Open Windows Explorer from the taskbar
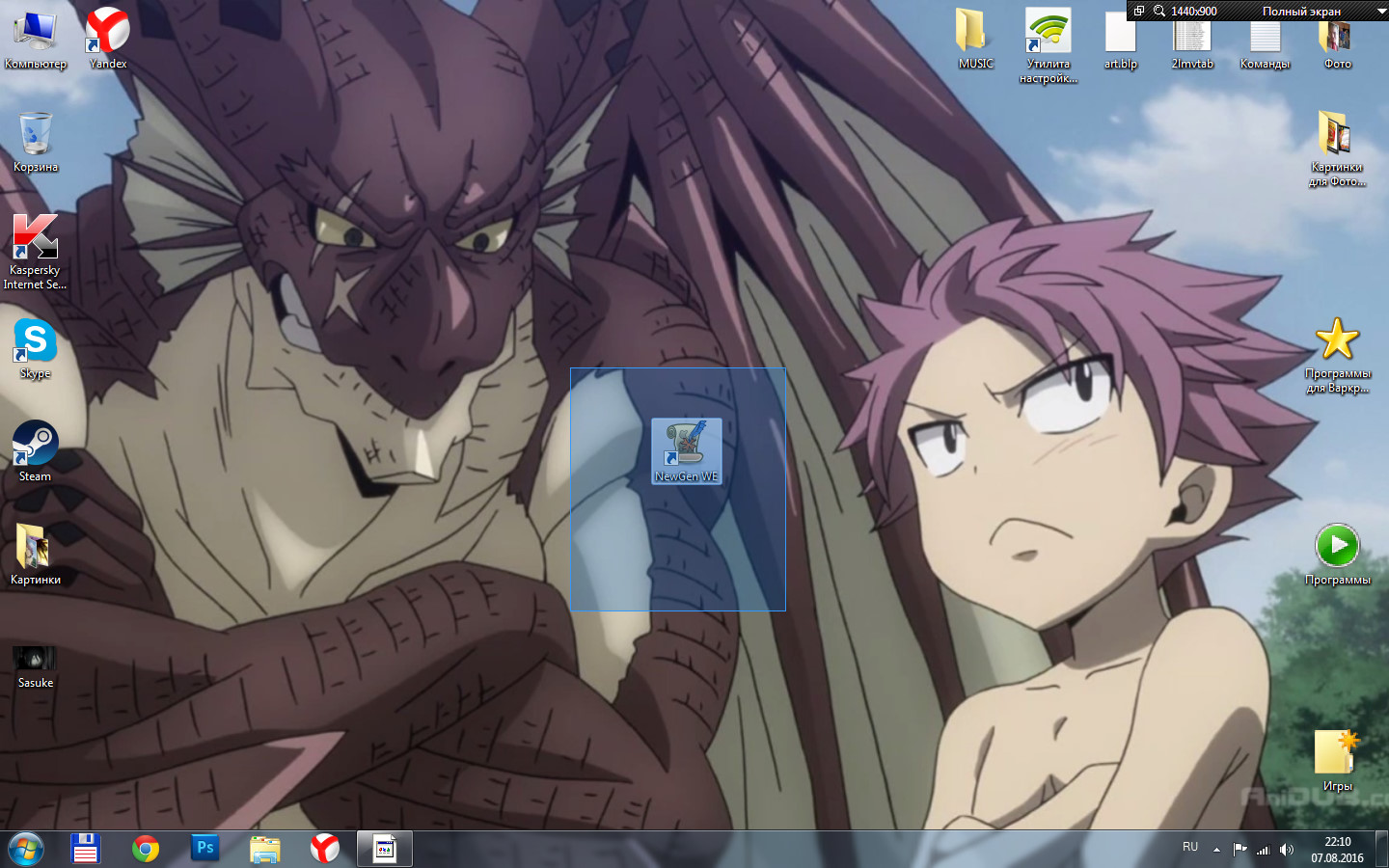Image resolution: width=1389 pixels, height=868 pixels. tap(265, 849)
